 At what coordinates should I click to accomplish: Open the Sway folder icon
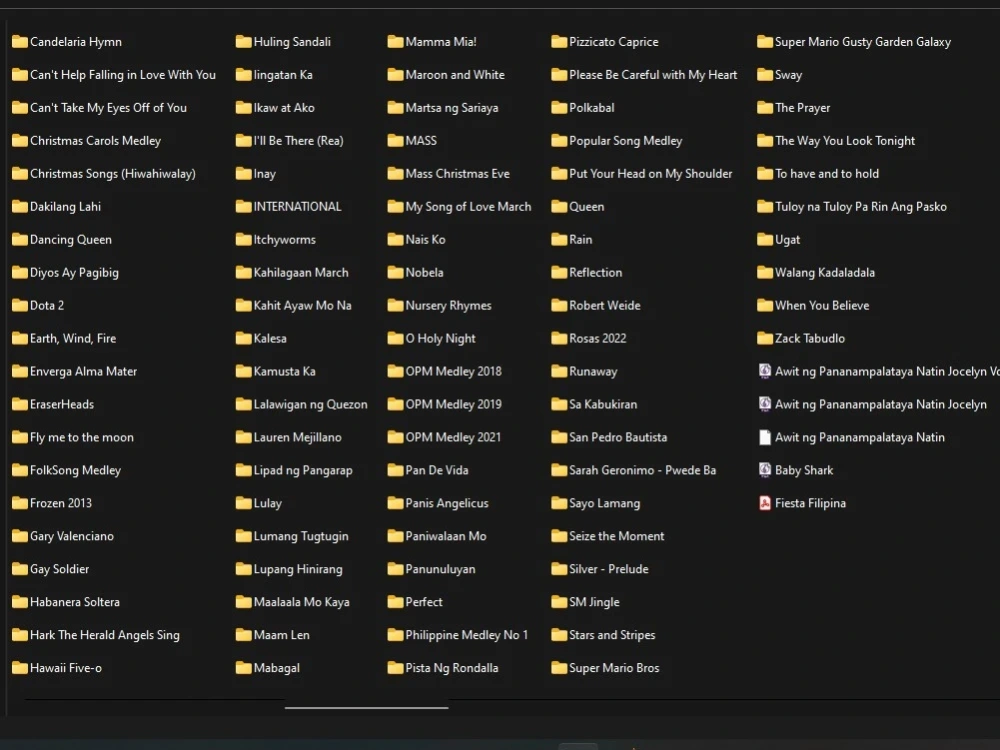tap(765, 75)
